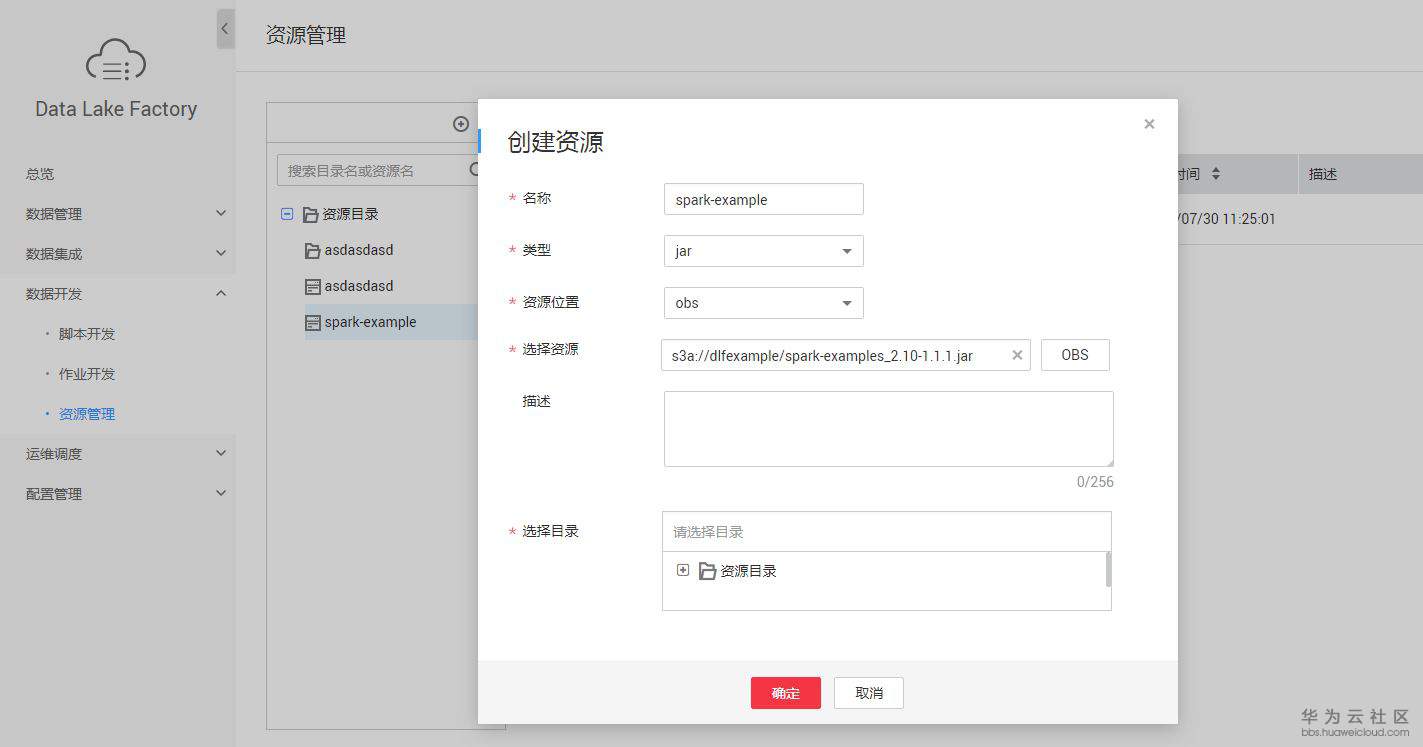Click the folder icon of 资源目录 in the dialog
The image size is (1423, 747).
point(707,571)
